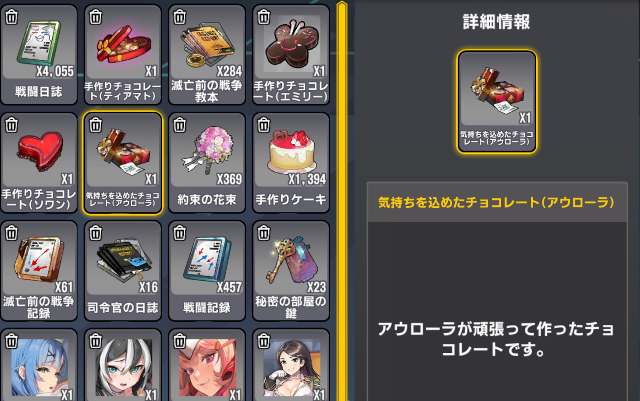This screenshot has width=640, height=401.
Task: Trash icon on 戦闘日誌 card
Action: [x=11, y=17]
